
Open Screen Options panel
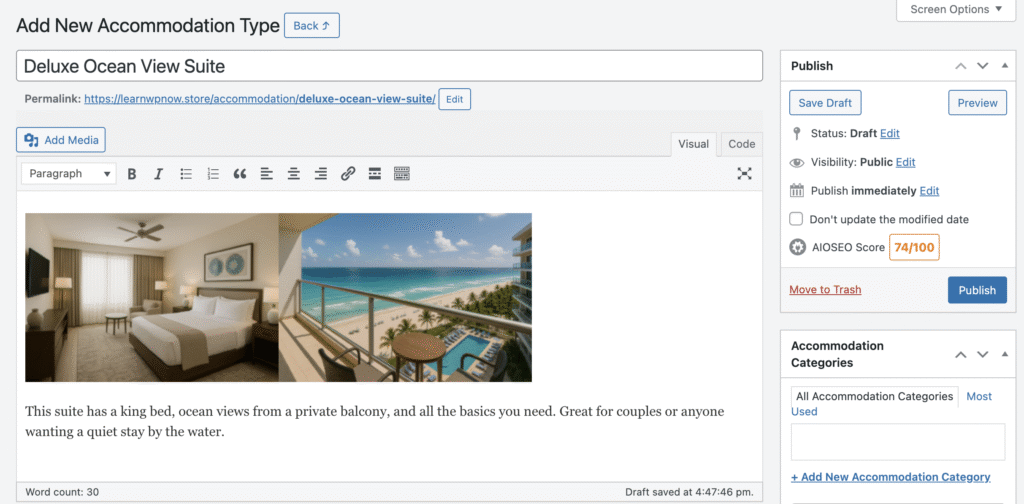coord(956,10)
